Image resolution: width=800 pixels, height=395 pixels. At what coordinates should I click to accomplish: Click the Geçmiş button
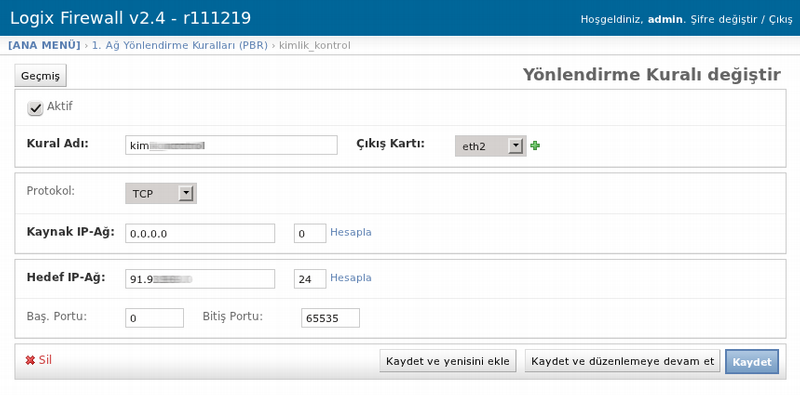pyautogui.click(x=40, y=76)
